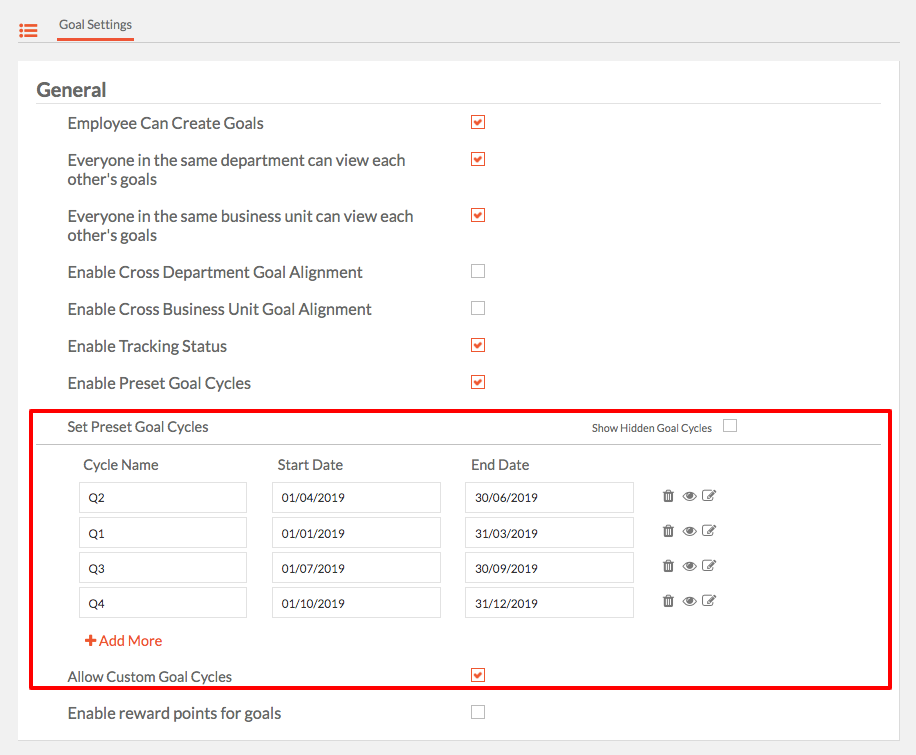Viewport: 916px width, 755px height.
Task: Edit the Q2 goal cycle
Action: [709, 496]
